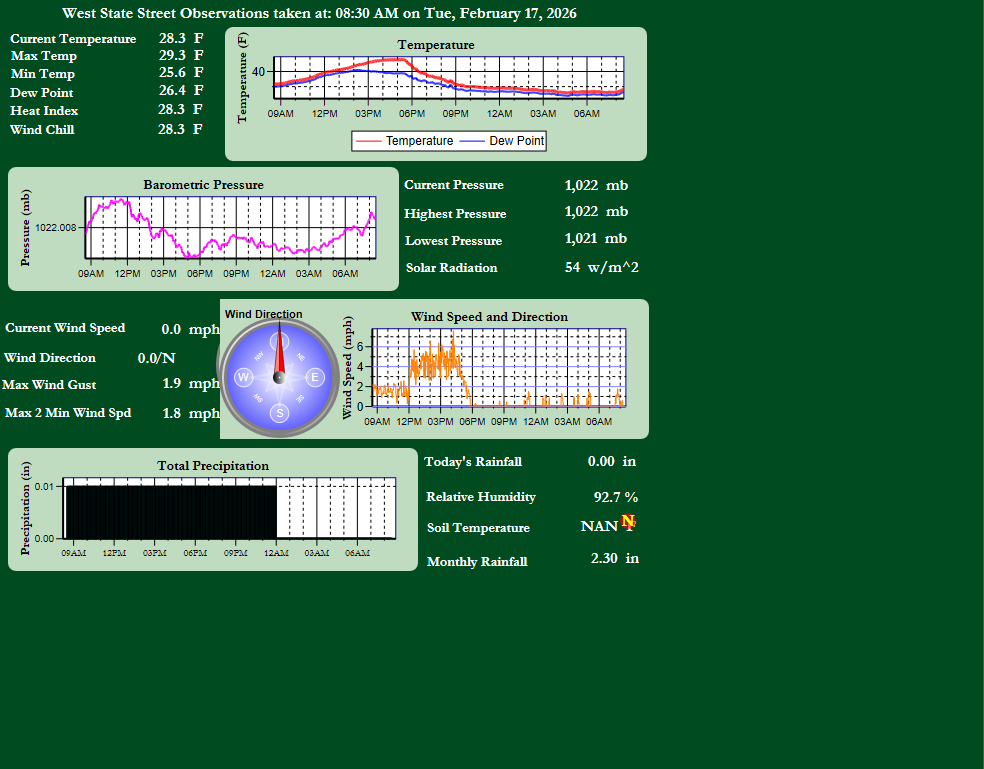Image resolution: width=984 pixels, height=769 pixels.
Task: Click the red Temperature legend line
Action: pos(369,141)
